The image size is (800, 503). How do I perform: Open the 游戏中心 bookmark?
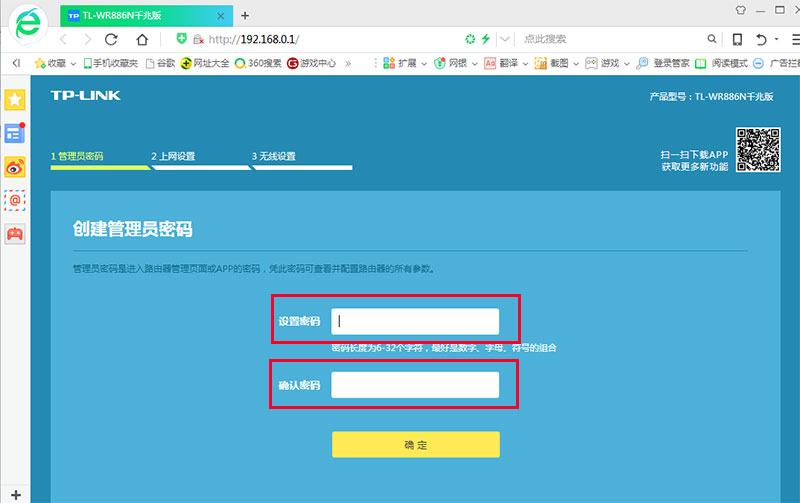[311, 63]
